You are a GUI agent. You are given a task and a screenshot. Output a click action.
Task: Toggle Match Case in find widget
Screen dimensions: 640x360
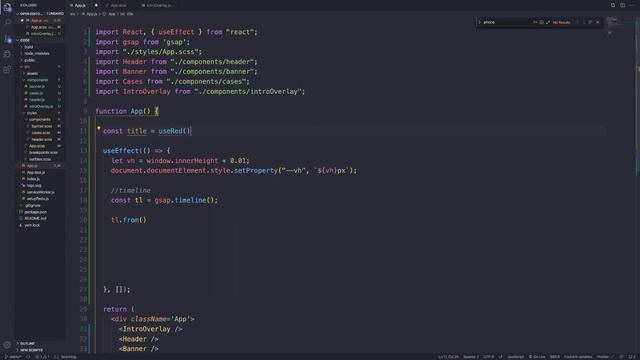pos(535,22)
